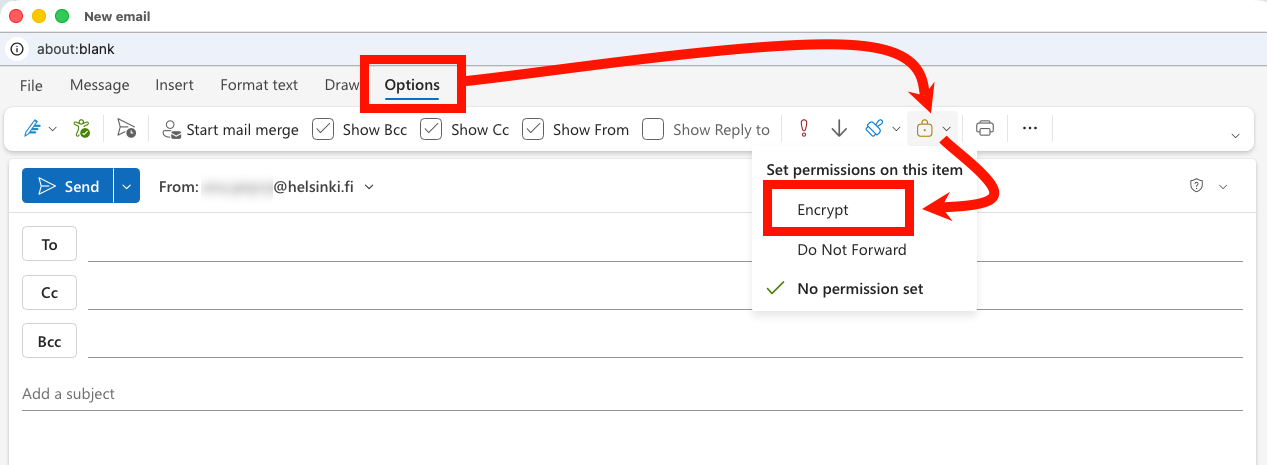This screenshot has height=465, width=1267.
Task: Click the To recipients button
Action: point(49,245)
